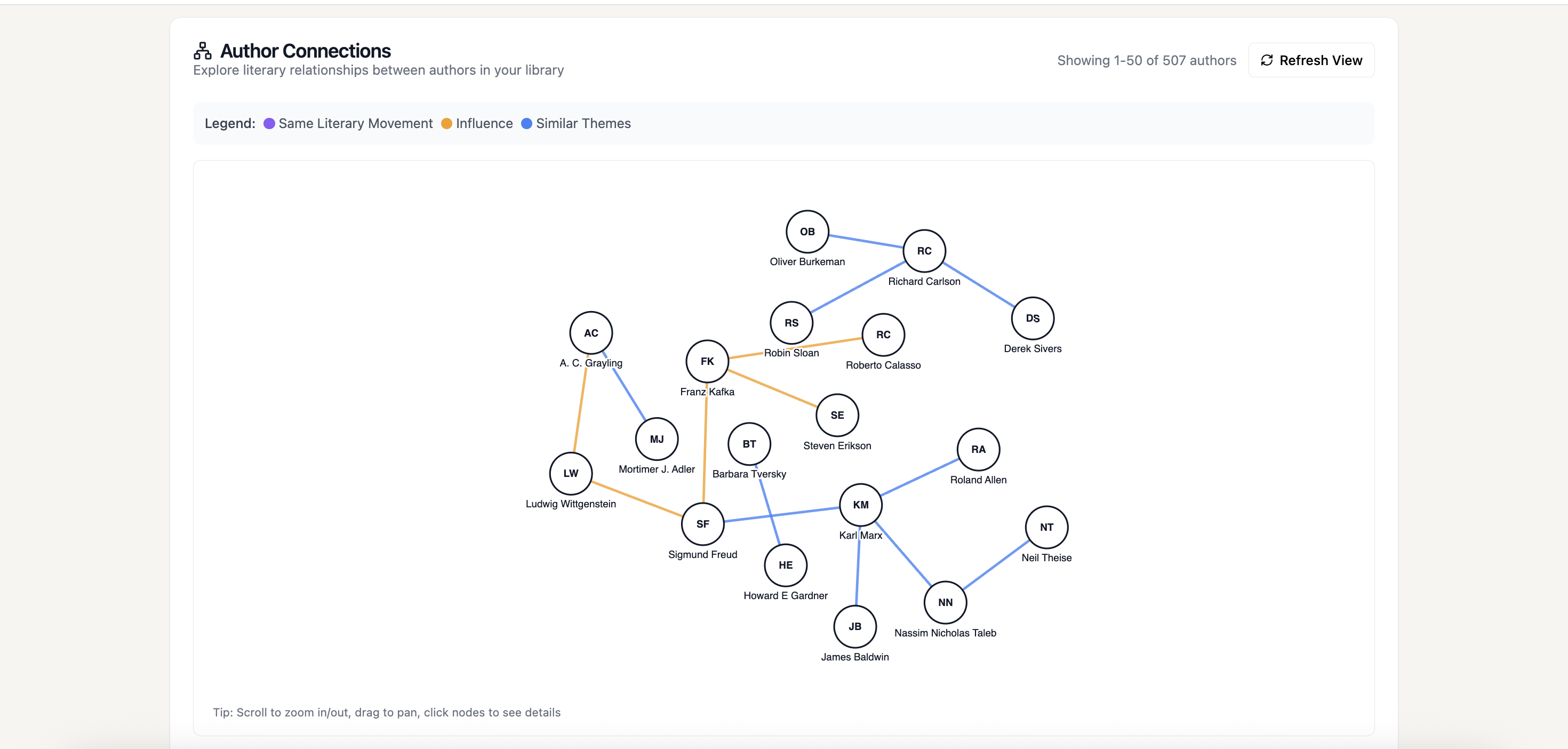Click the 'Steven Erikson' name label

pos(837,446)
